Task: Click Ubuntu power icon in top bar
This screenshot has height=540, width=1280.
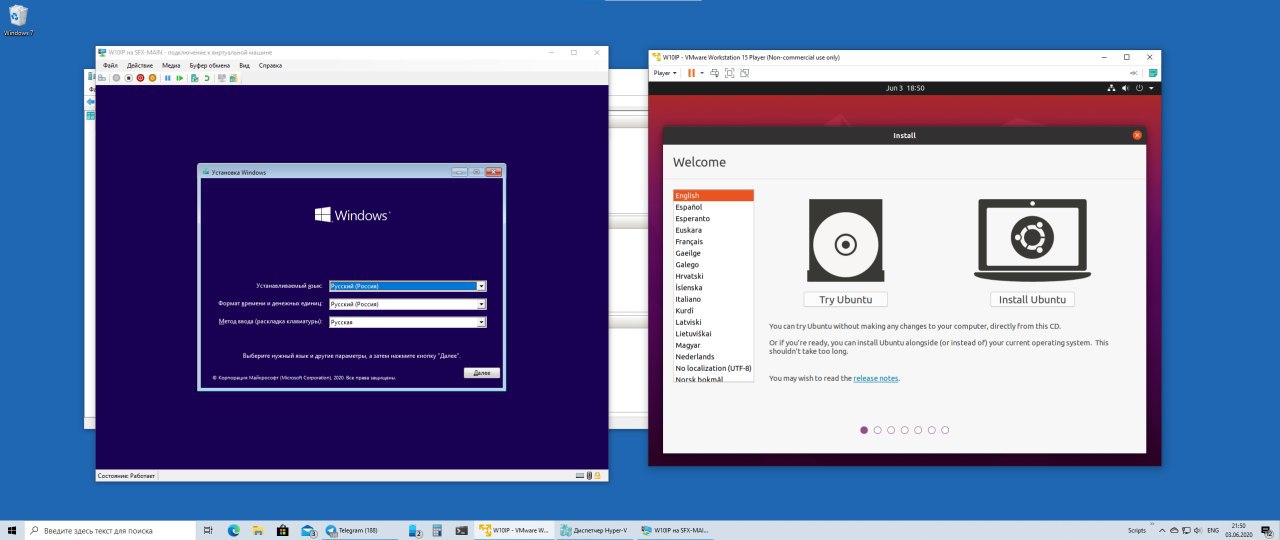Action: (x=1140, y=88)
